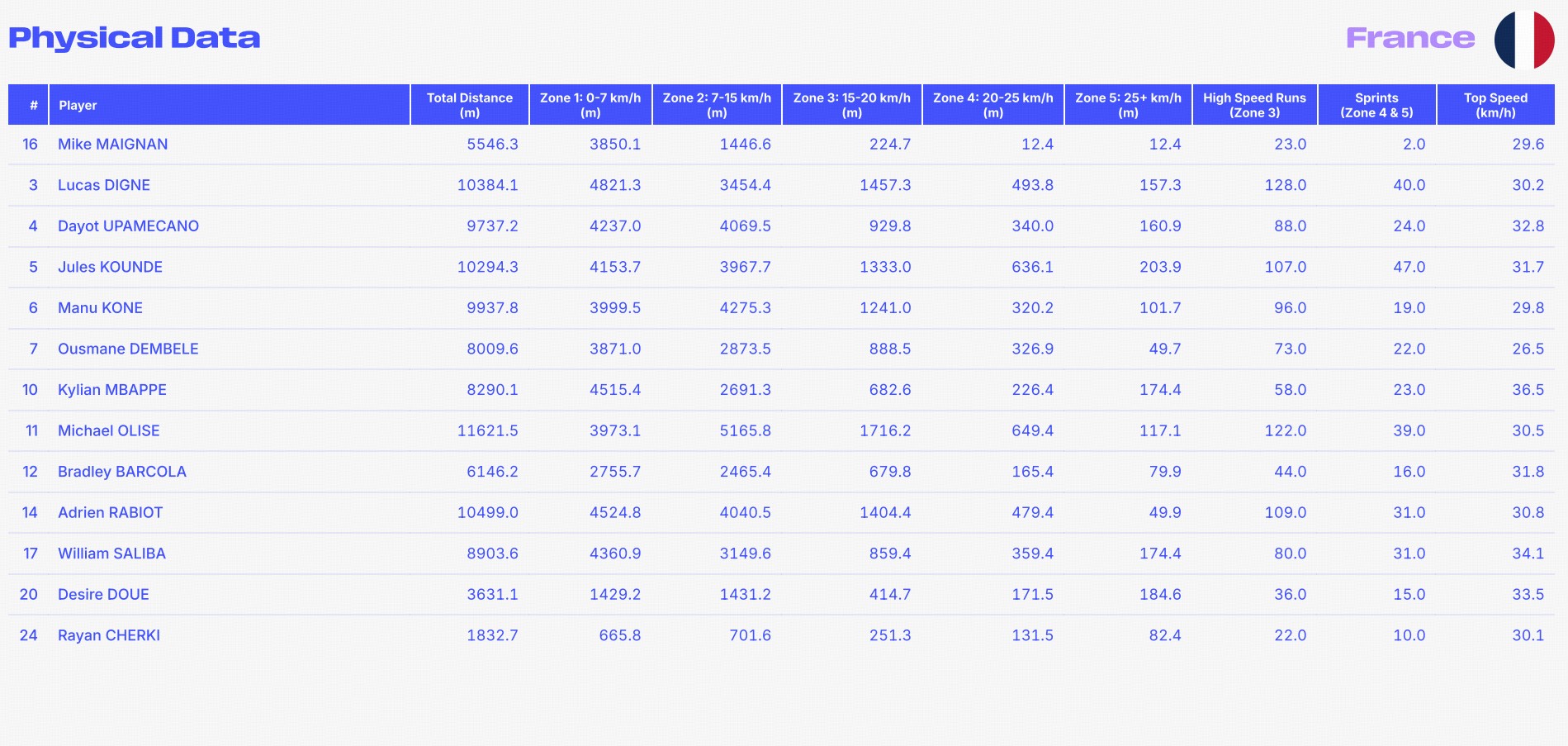Viewport: 1568px width, 746px height.
Task: Select the Sprints (Zone 4 & 5) header
Action: click(x=1376, y=105)
